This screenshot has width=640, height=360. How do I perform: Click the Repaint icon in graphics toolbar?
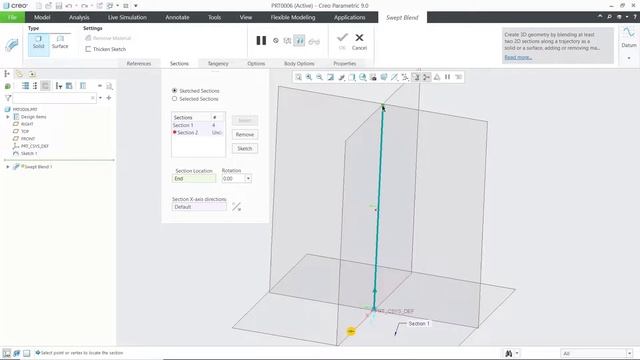pyautogui.click(x=331, y=77)
